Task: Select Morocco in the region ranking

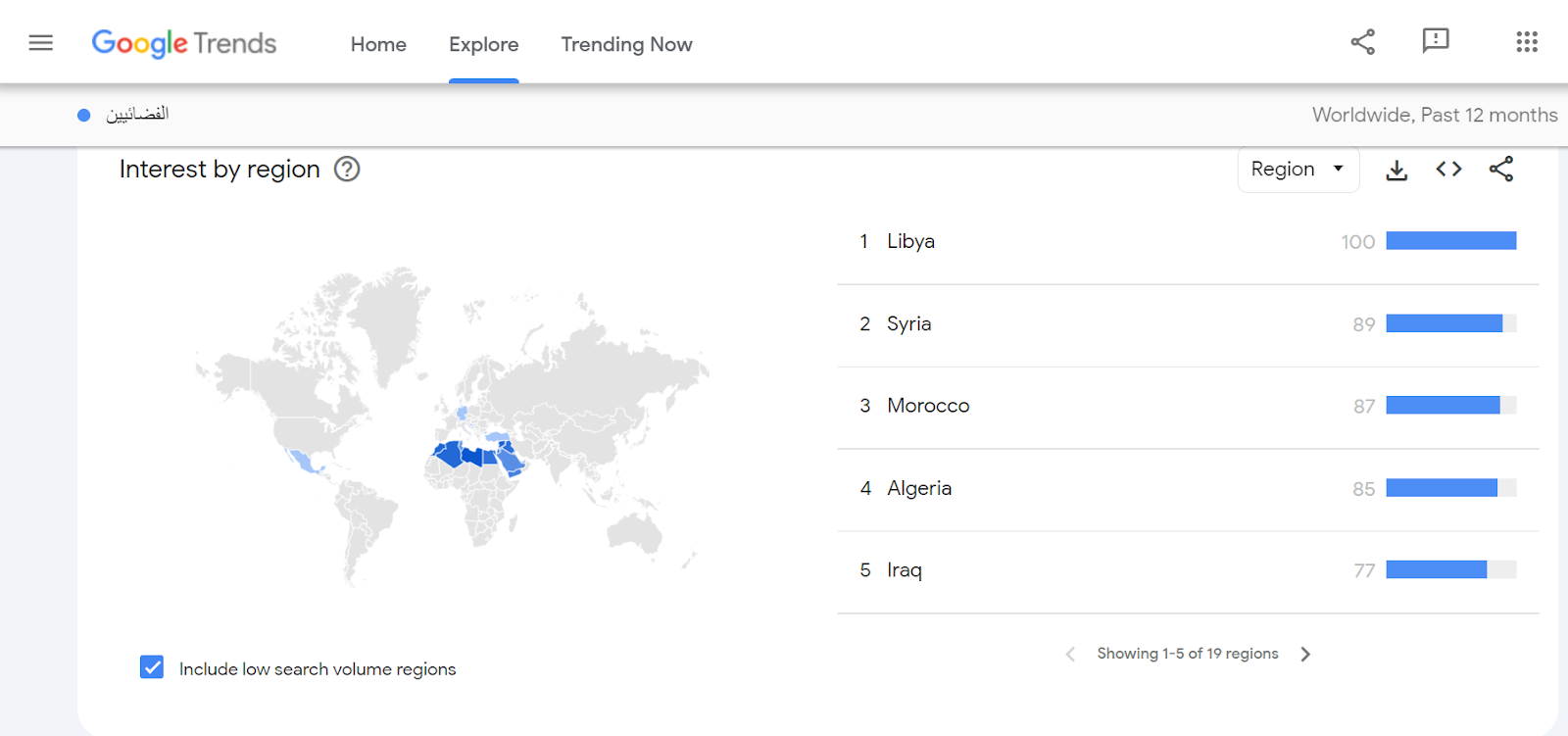Action: coord(927,406)
